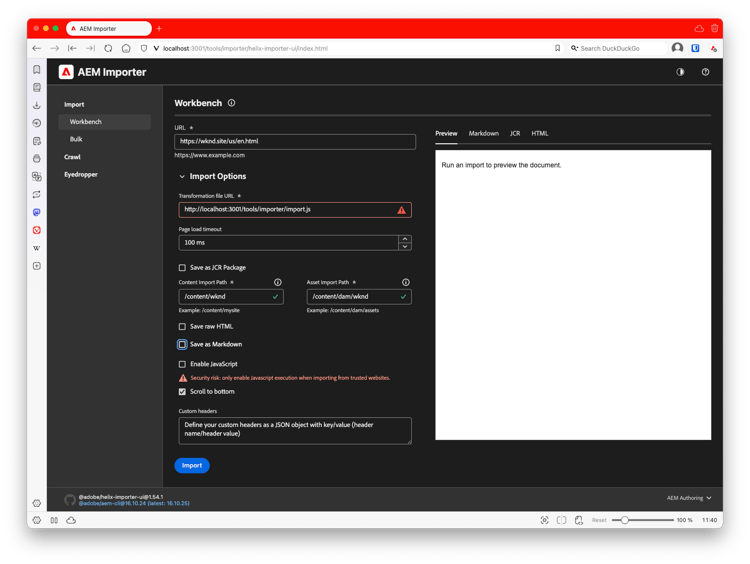The image size is (750, 564).
Task: Click the Adobe logo in AEM Importer header
Action: click(x=66, y=72)
